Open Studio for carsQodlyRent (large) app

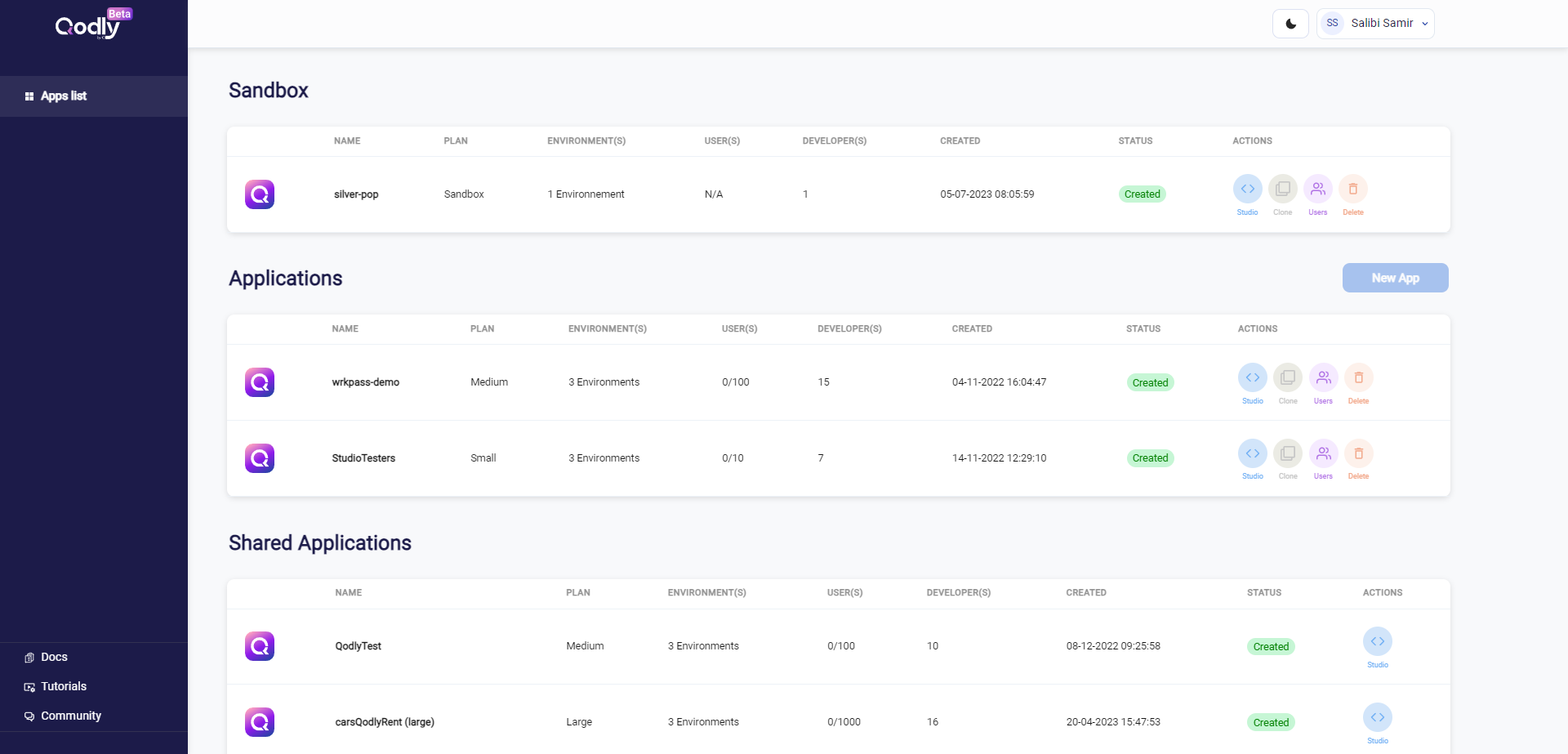point(1378,717)
